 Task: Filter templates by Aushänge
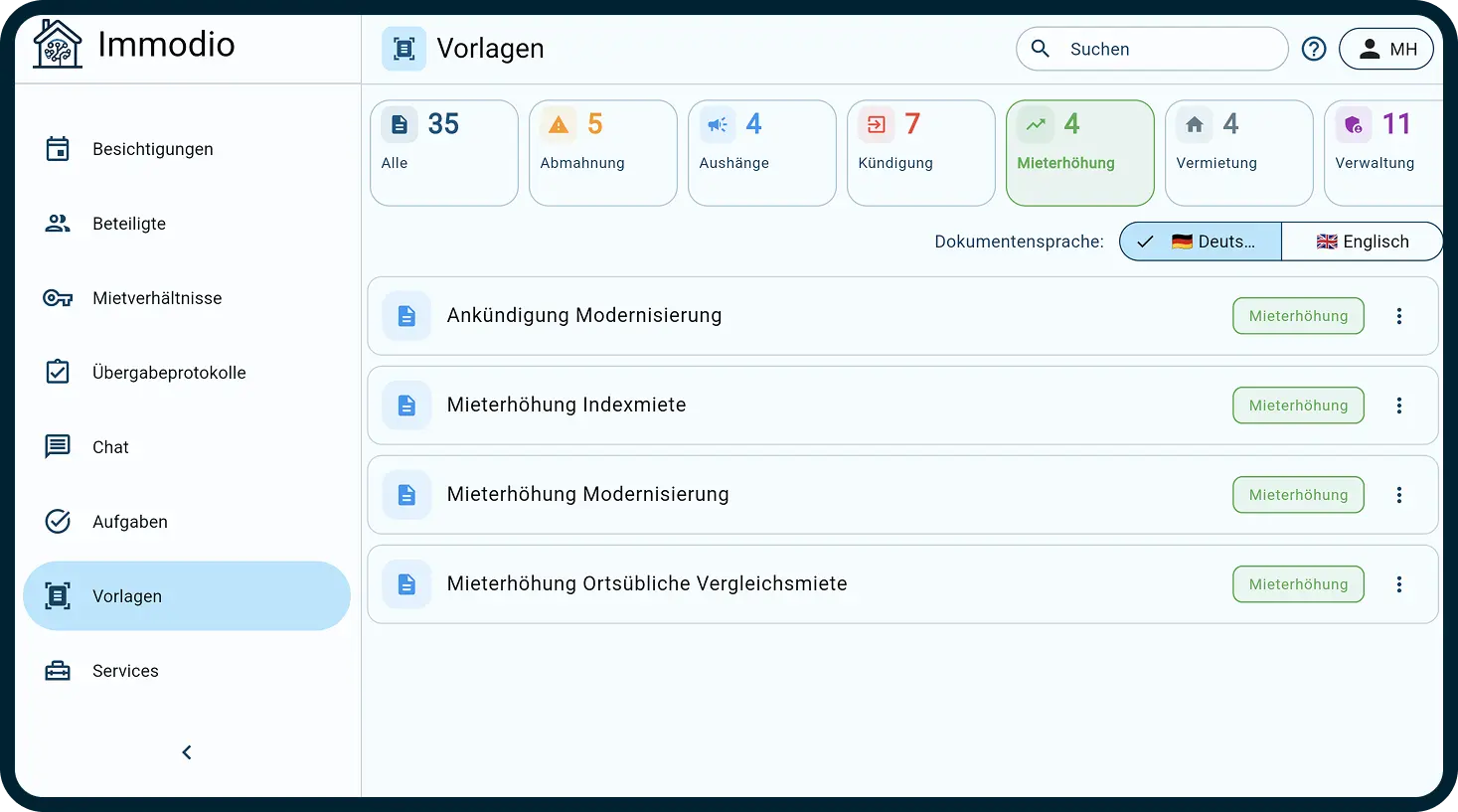(762, 153)
